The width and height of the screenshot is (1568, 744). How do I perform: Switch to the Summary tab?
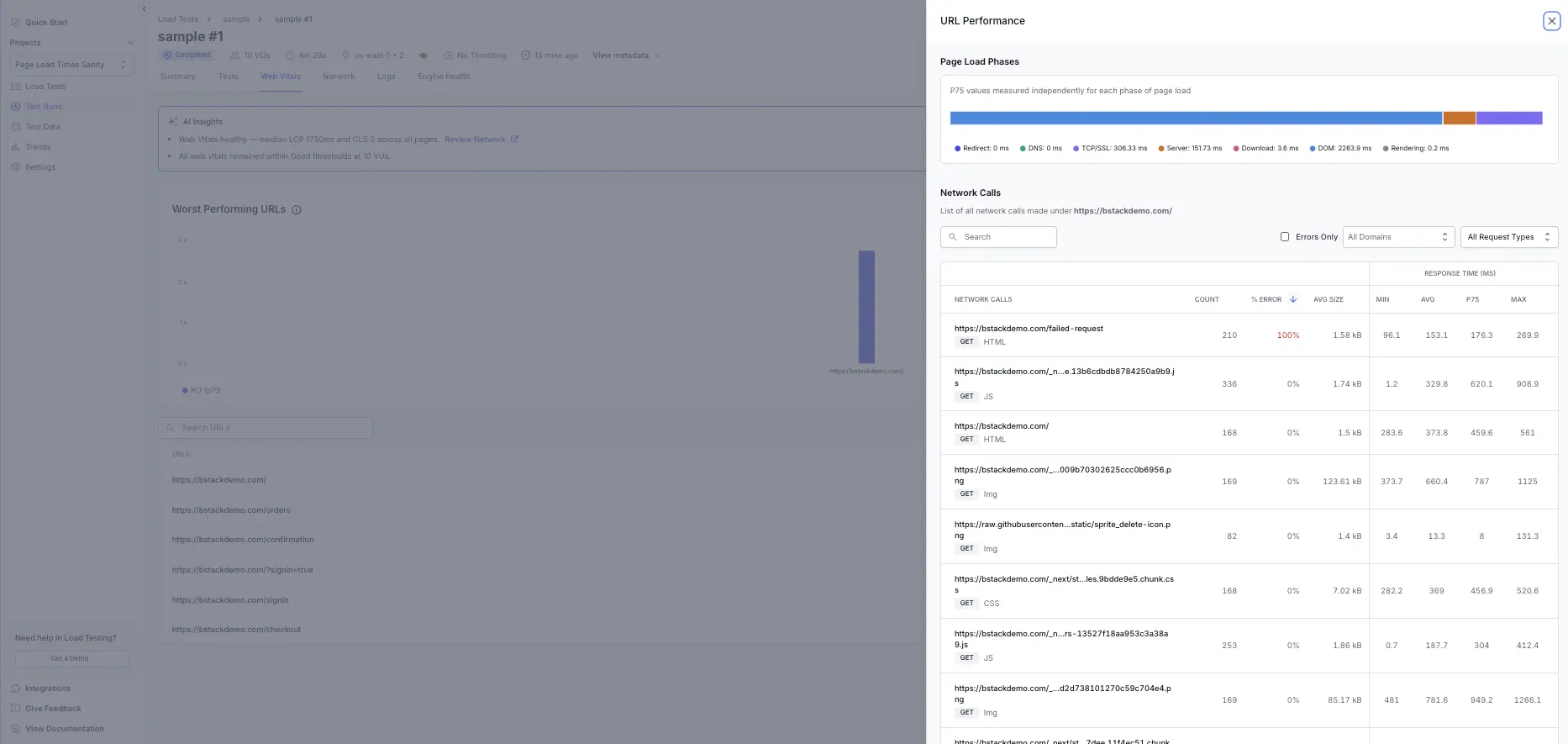(177, 77)
